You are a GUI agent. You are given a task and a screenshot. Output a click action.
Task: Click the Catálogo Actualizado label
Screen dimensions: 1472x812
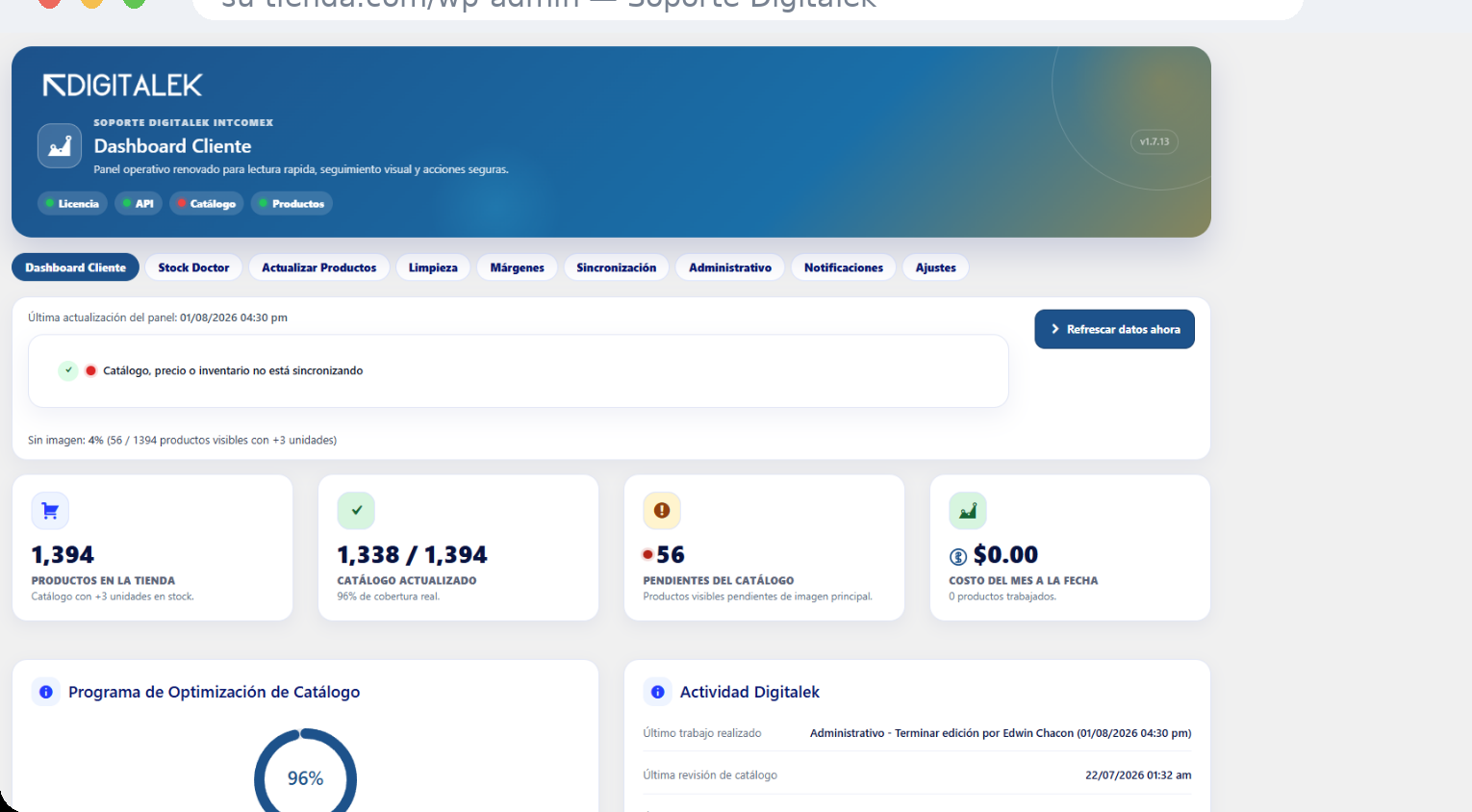[407, 581]
